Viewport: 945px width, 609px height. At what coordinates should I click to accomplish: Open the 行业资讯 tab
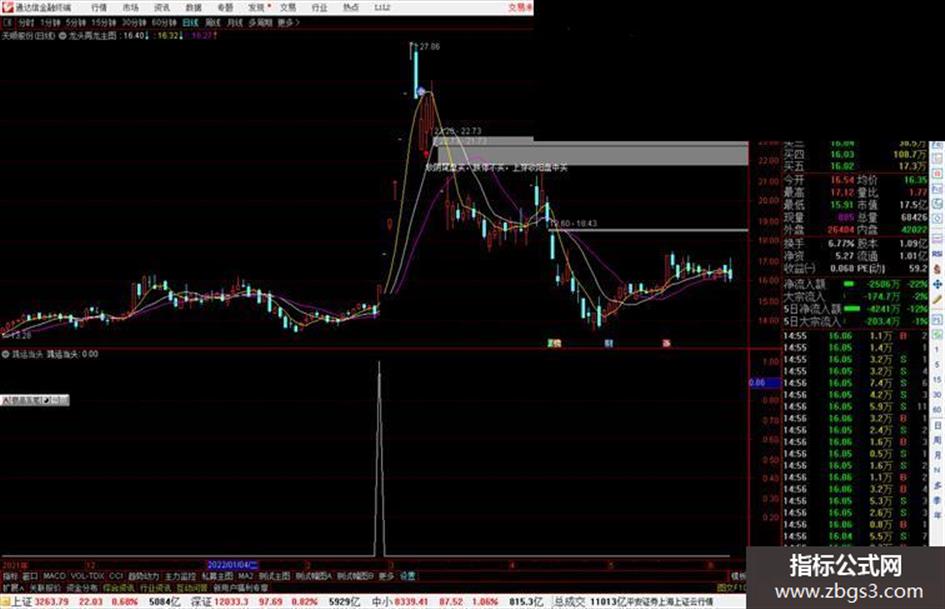point(156,587)
